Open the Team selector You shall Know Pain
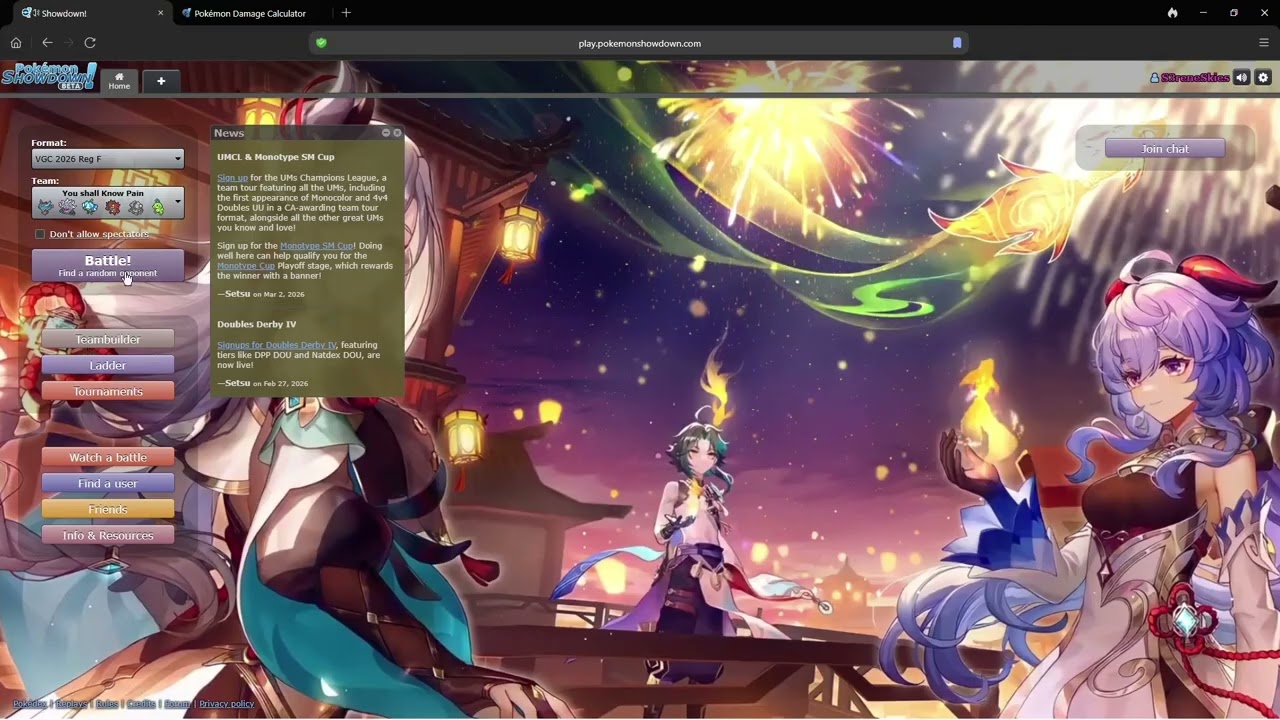Screen dimensions: 1280x720 [108, 202]
